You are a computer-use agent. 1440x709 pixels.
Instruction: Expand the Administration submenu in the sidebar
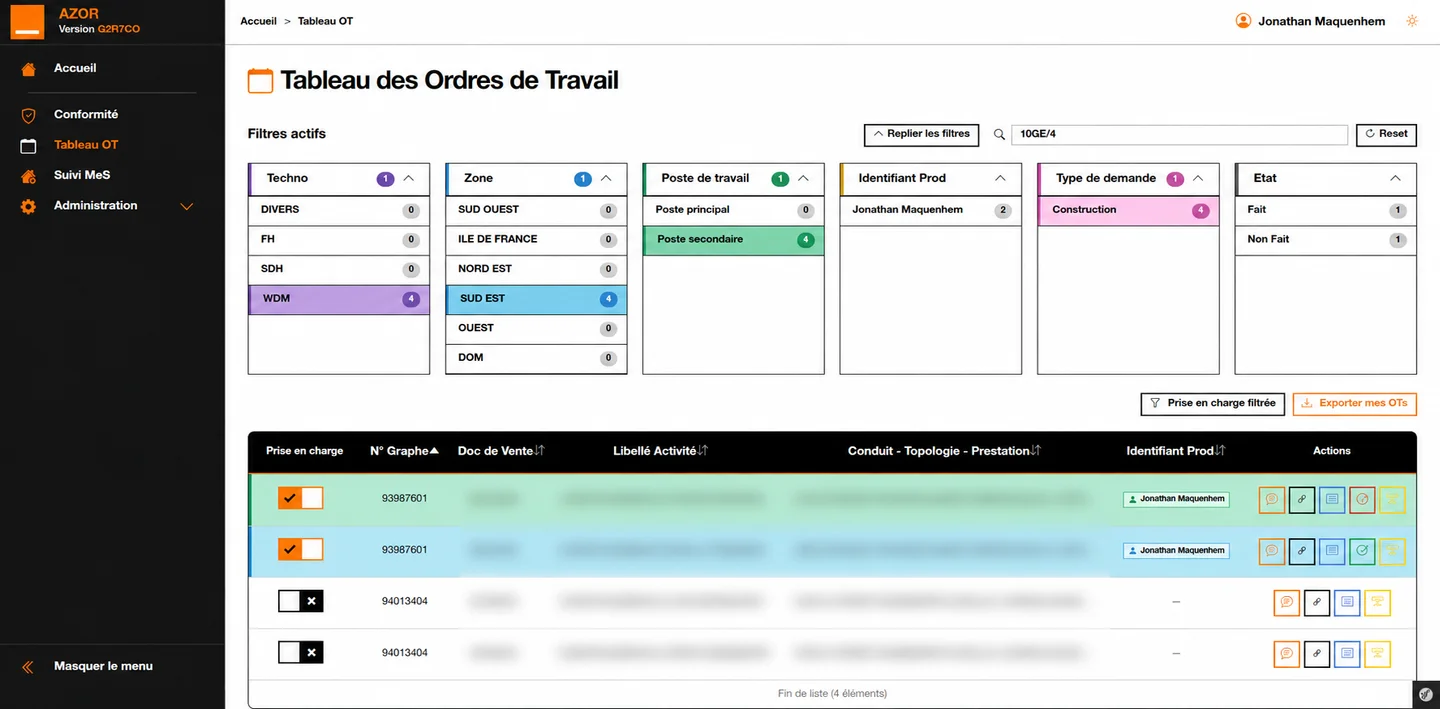pyautogui.click(x=186, y=206)
